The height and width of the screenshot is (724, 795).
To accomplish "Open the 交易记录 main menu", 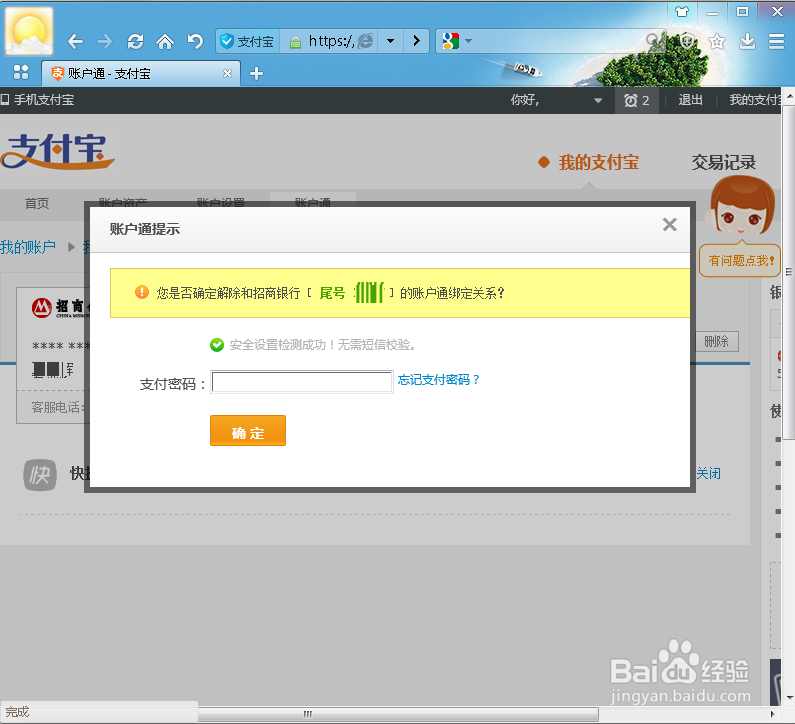I will (724, 163).
